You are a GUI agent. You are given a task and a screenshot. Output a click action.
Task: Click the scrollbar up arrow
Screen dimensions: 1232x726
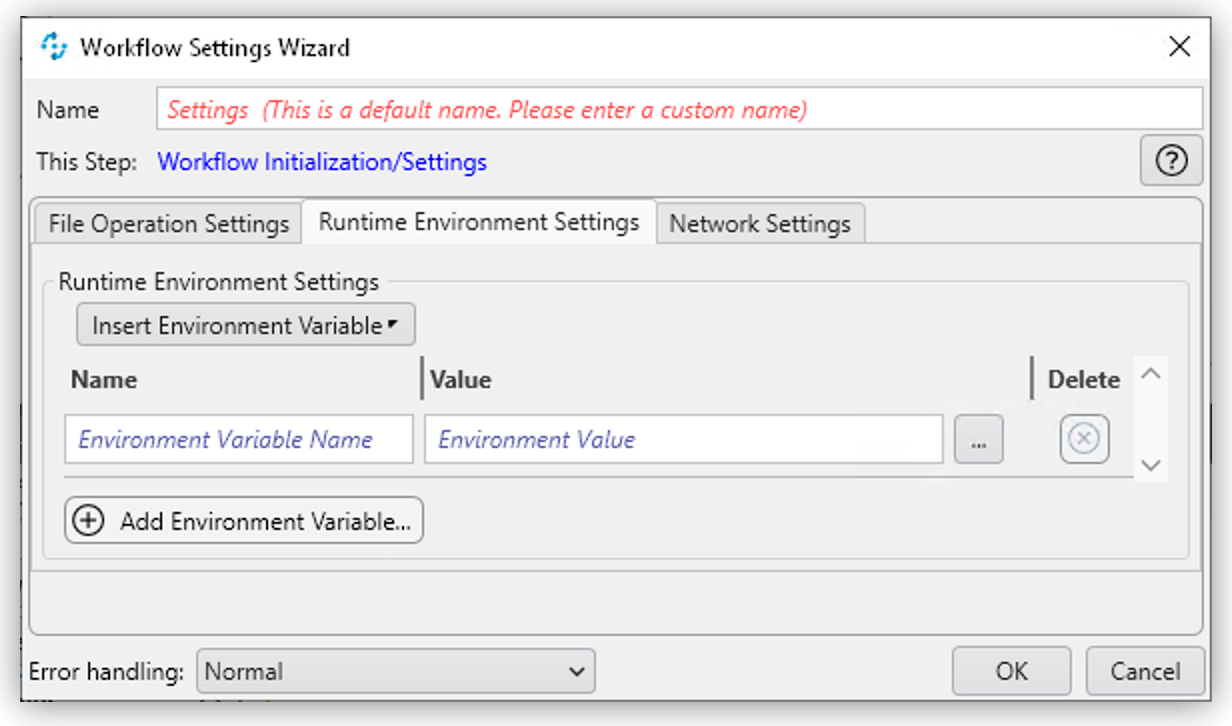point(1150,372)
